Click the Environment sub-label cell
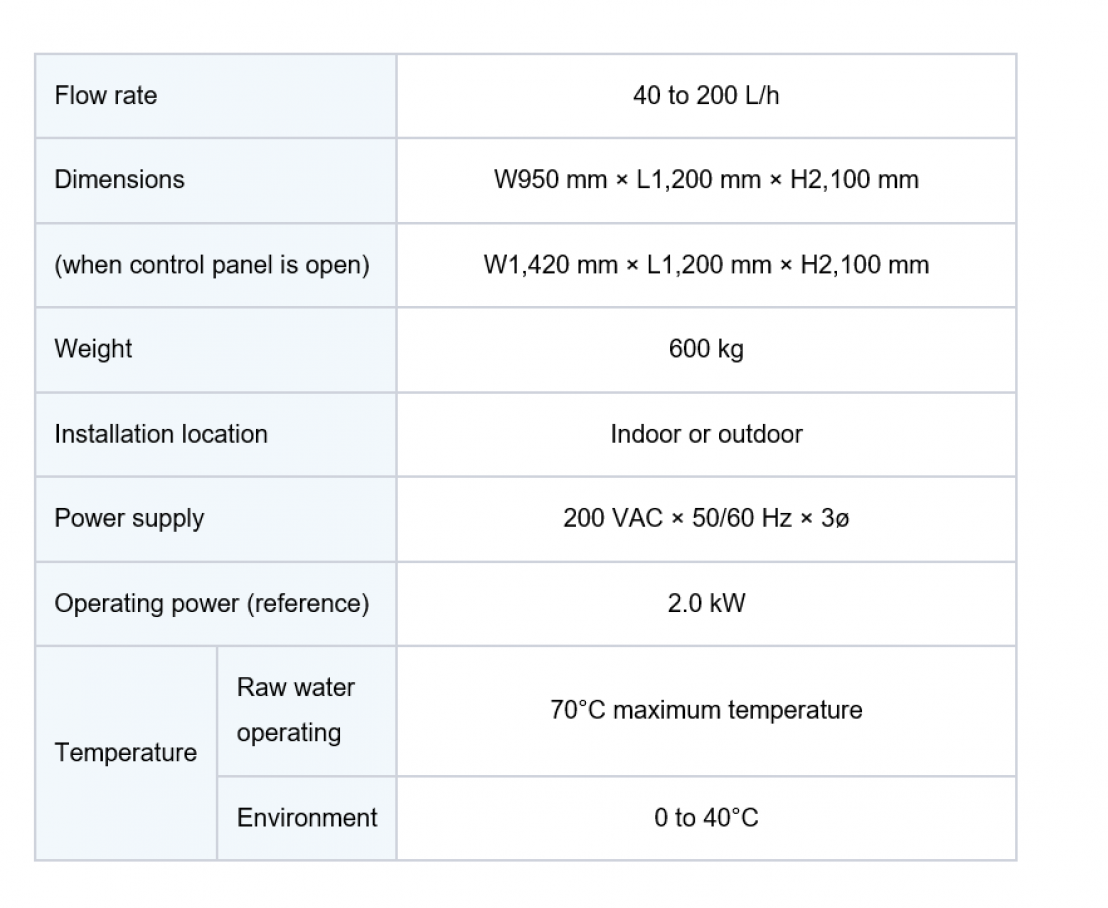The width and height of the screenshot is (1108, 908). click(x=307, y=818)
